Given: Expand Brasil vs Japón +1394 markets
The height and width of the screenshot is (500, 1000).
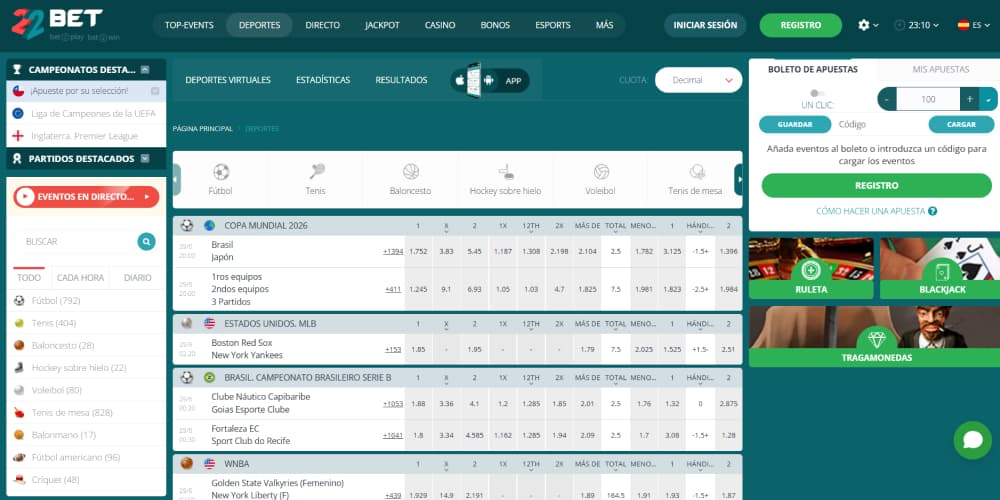Looking at the screenshot, I should [393, 251].
